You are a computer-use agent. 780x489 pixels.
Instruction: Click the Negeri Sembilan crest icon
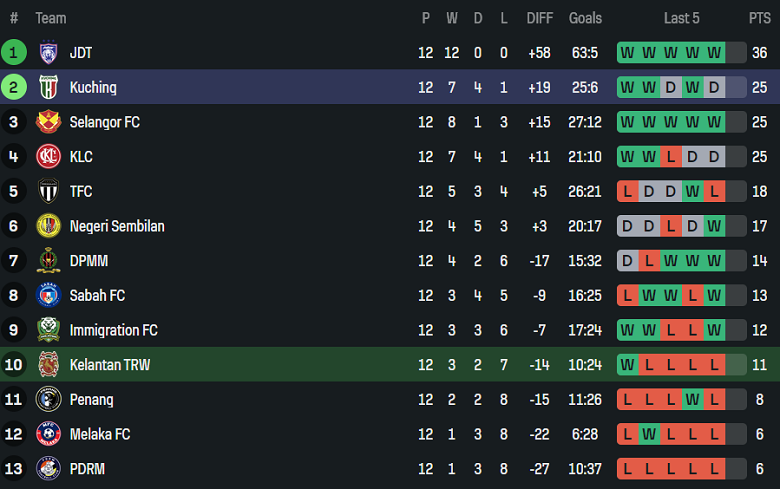point(48,226)
